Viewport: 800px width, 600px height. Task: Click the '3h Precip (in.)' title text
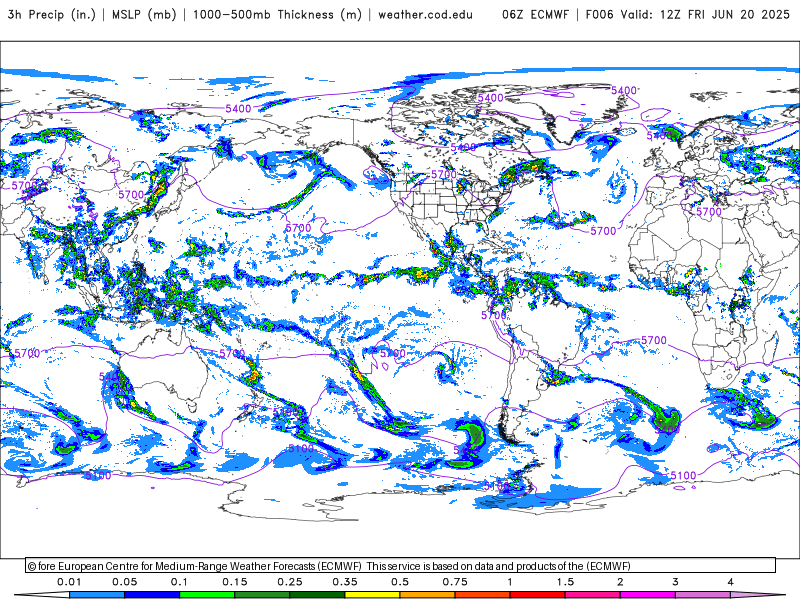click(52, 15)
